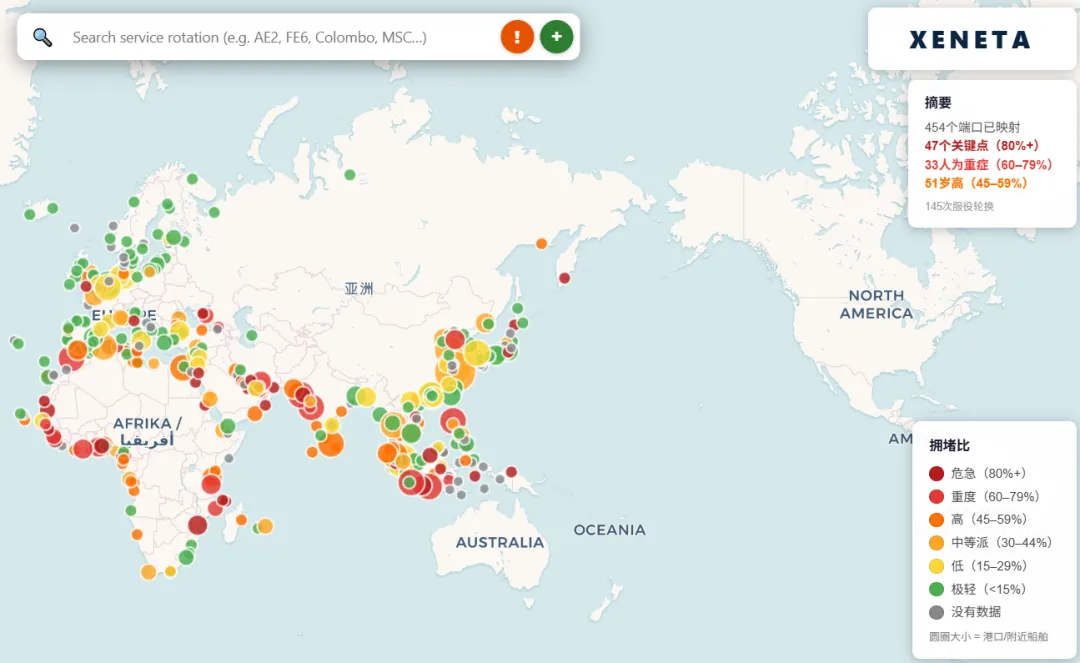Open the XENETA logo link
The image size is (1080, 663).
coord(970,39)
